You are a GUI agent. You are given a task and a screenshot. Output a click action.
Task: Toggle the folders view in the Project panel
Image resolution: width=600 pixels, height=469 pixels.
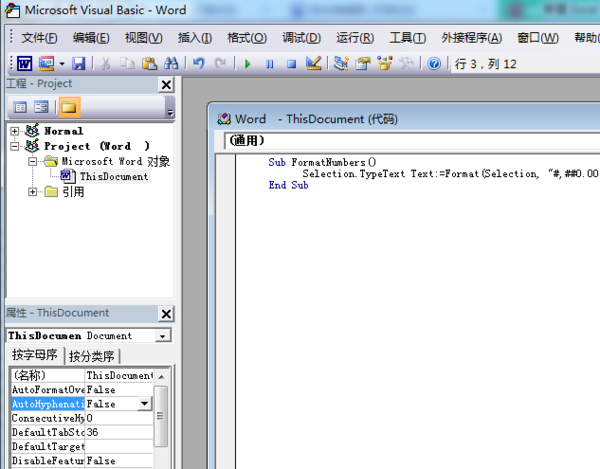69,107
